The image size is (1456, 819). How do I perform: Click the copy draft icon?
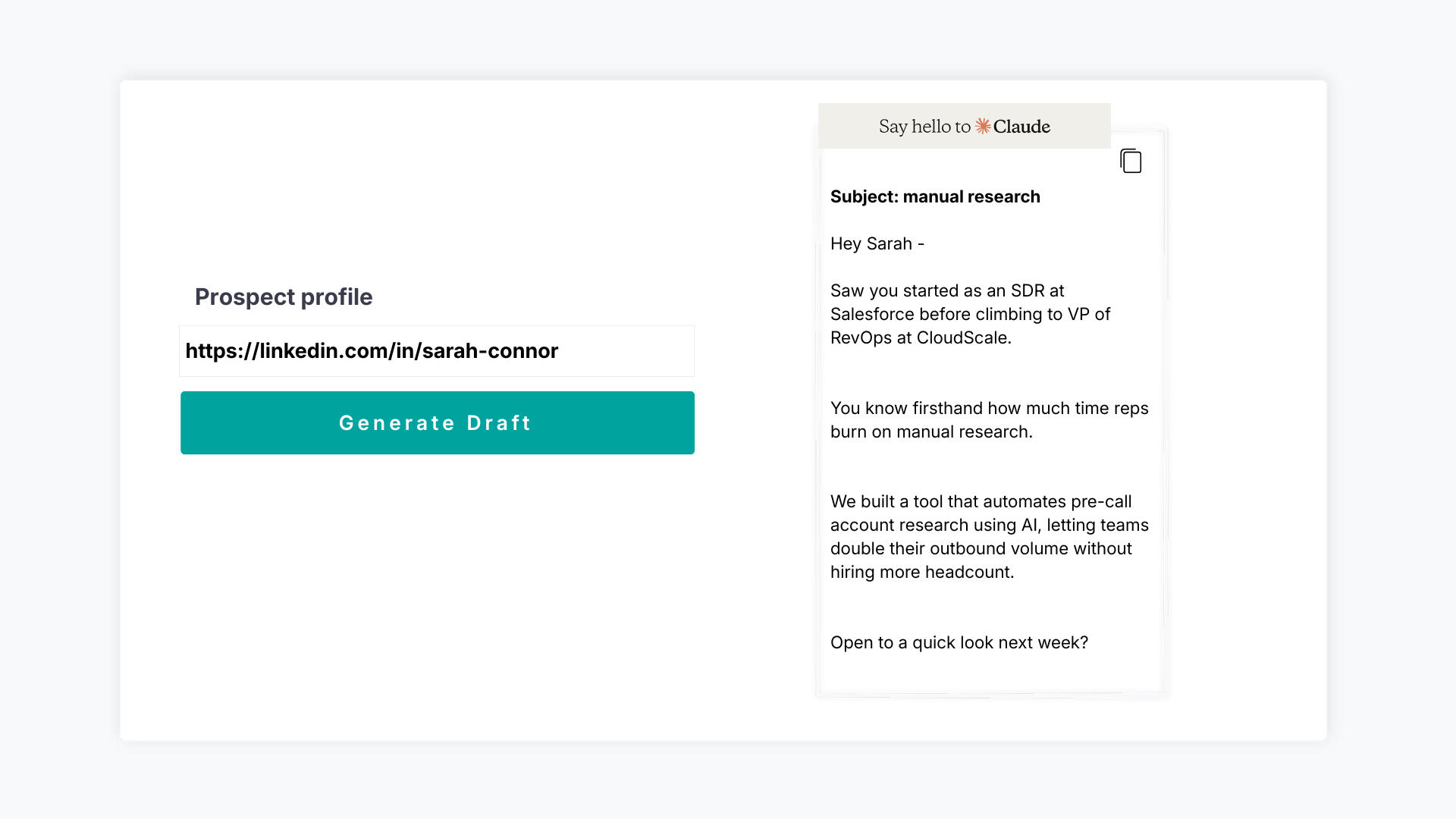(1131, 161)
